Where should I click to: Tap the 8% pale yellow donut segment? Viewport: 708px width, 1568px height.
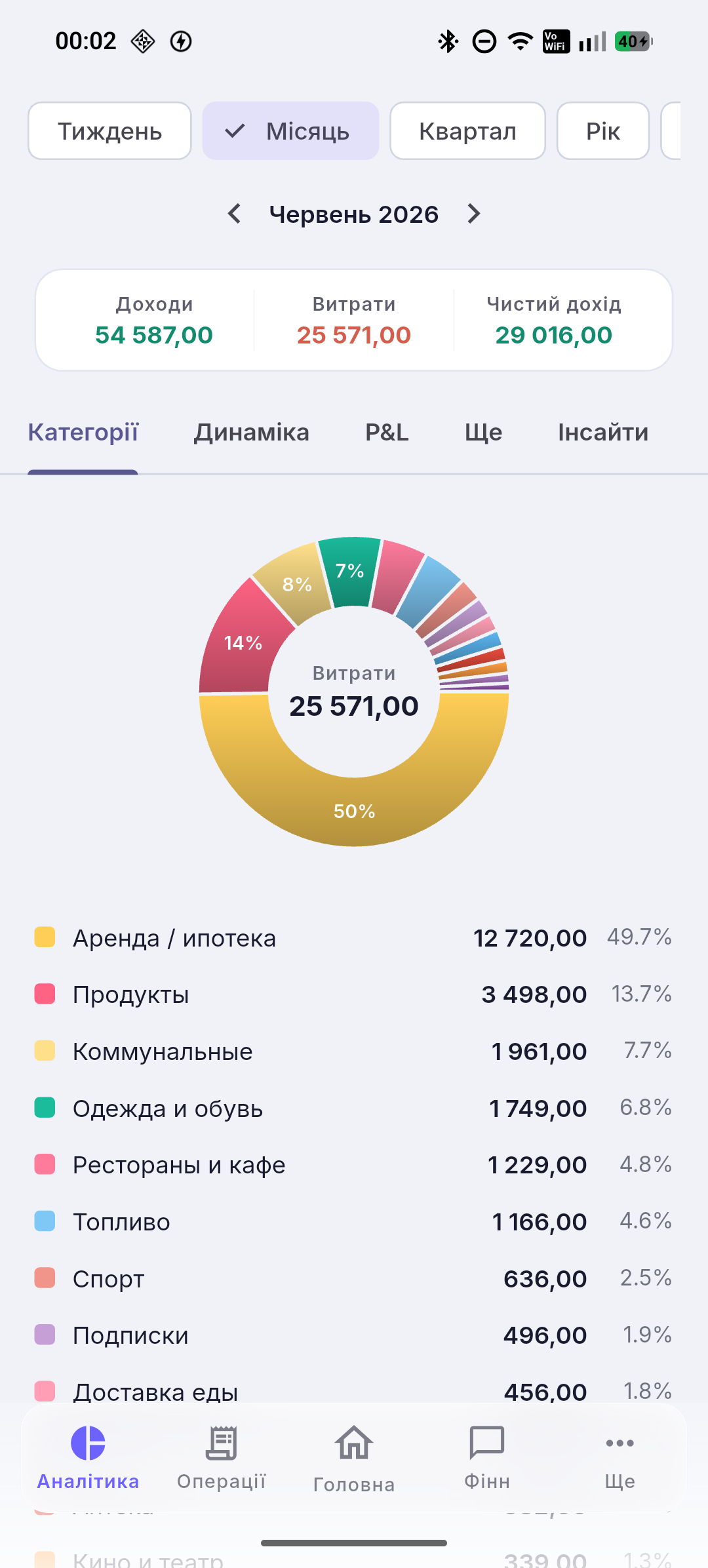[x=296, y=583]
